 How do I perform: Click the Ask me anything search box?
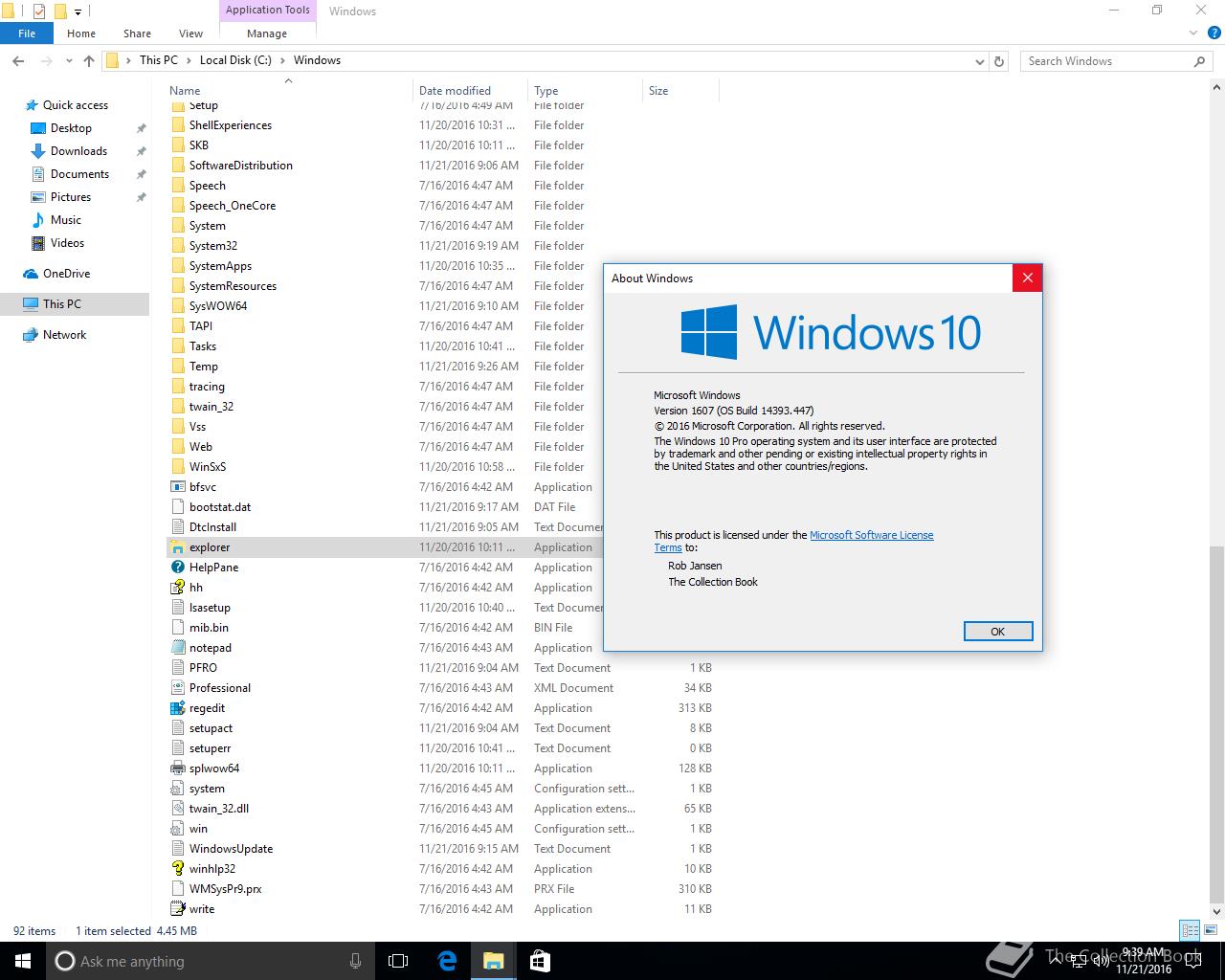(210, 961)
